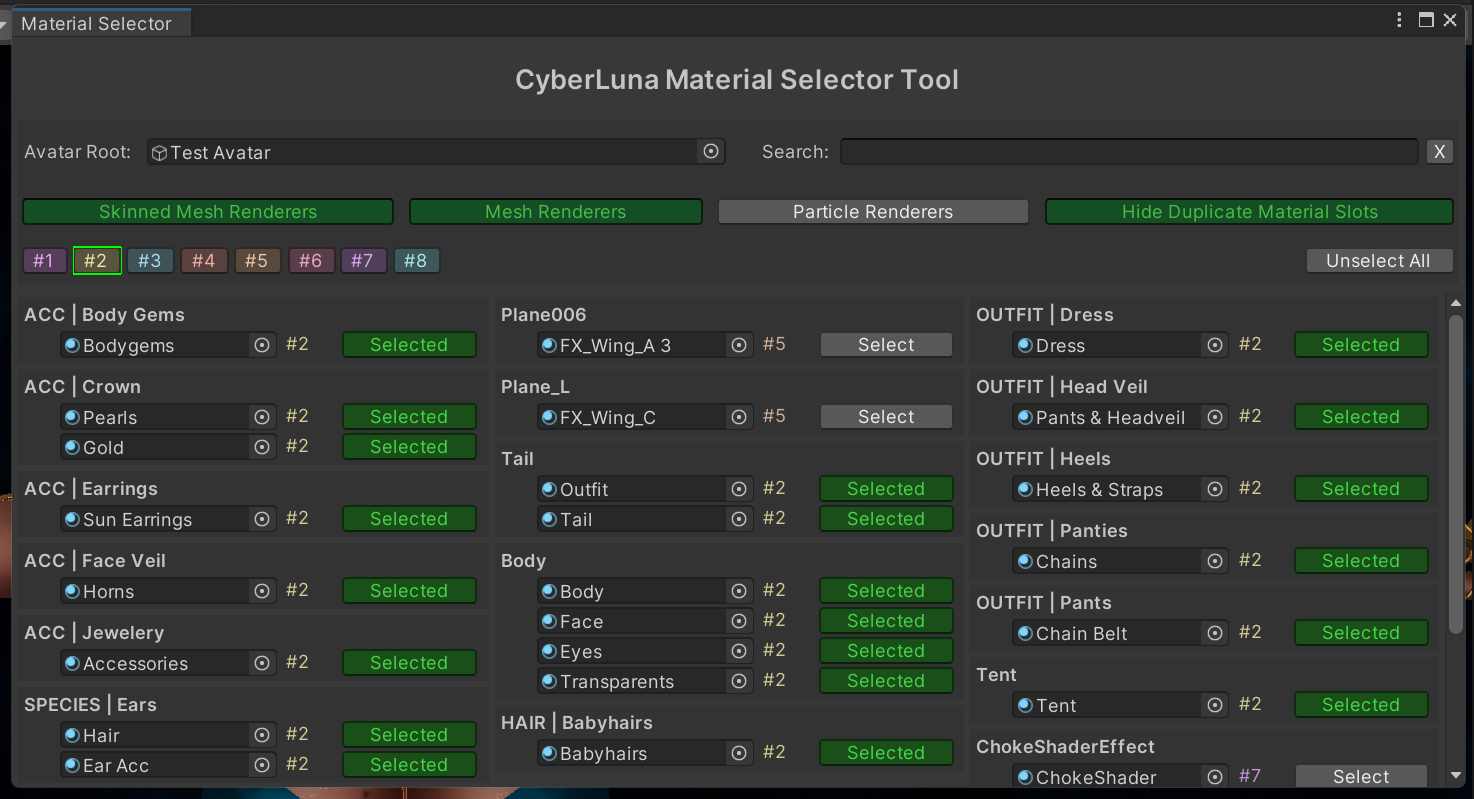Switch to material slot #5 tab

(x=257, y=261)
